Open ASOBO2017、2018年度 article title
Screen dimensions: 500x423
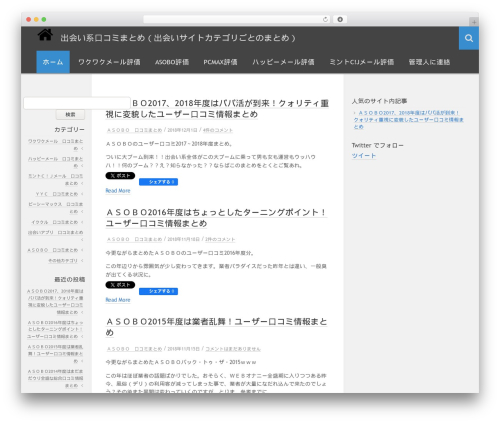[217, 109]
